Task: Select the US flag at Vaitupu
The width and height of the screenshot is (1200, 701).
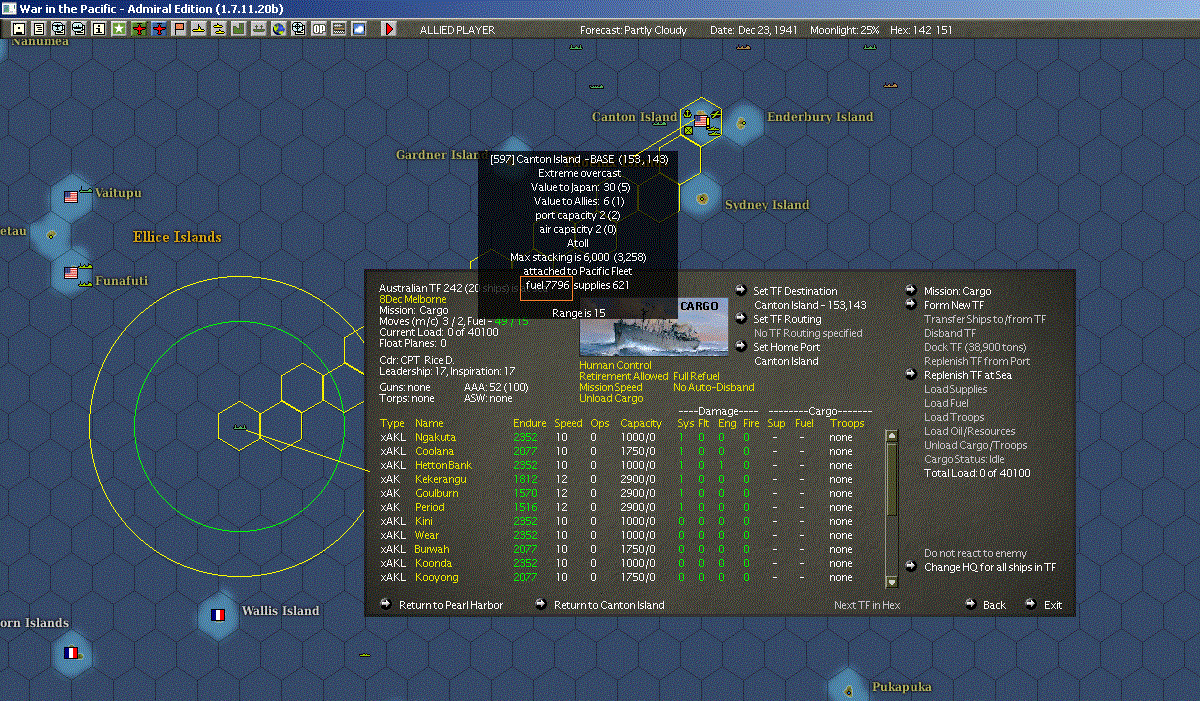Action: [71, 196]
